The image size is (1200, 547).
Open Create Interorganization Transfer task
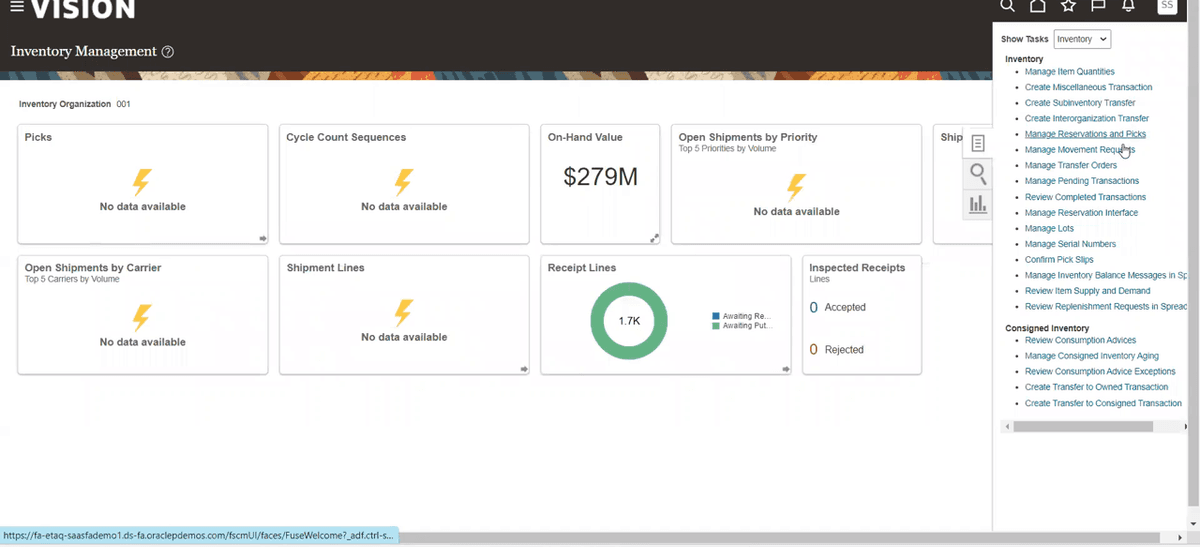[1087, 118]
